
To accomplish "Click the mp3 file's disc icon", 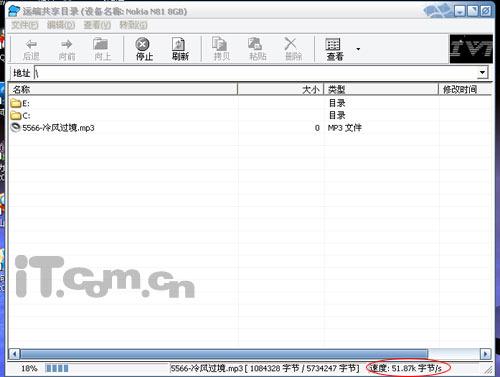I will (x=15, y=127).
